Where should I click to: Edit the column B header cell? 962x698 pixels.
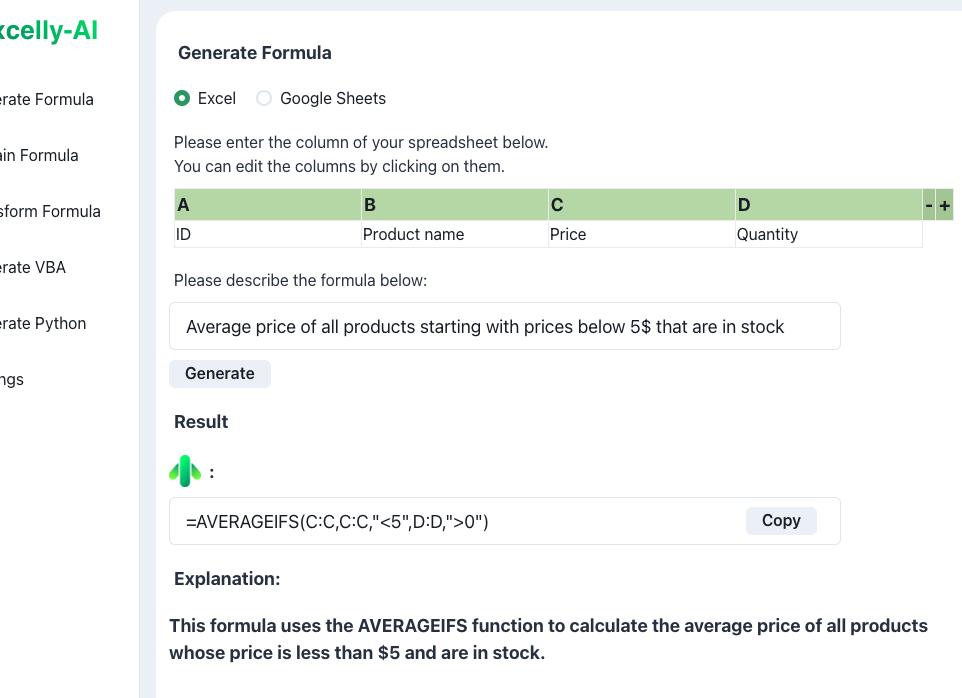[x=454, y=205]
